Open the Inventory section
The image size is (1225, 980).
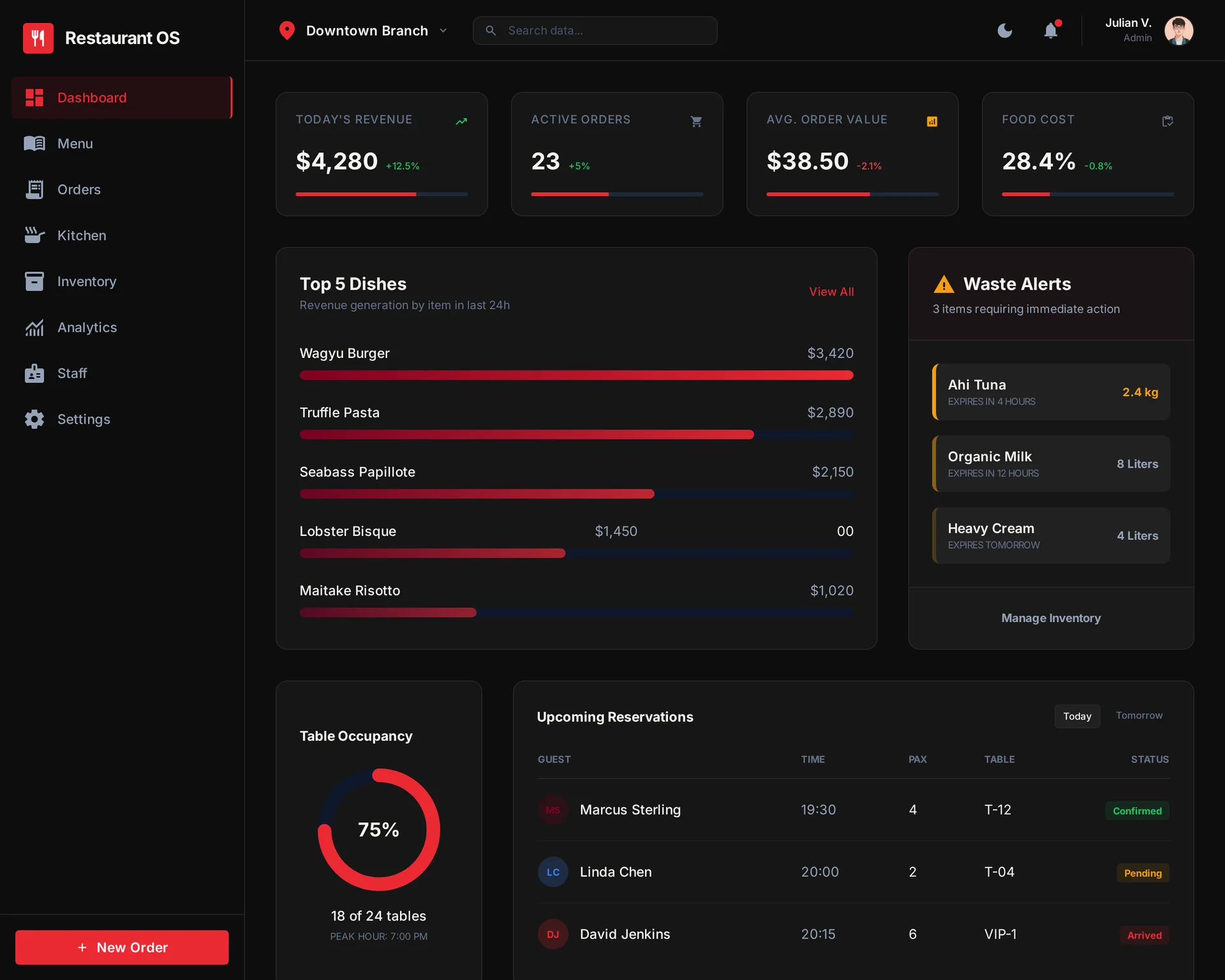pos(87,281)
